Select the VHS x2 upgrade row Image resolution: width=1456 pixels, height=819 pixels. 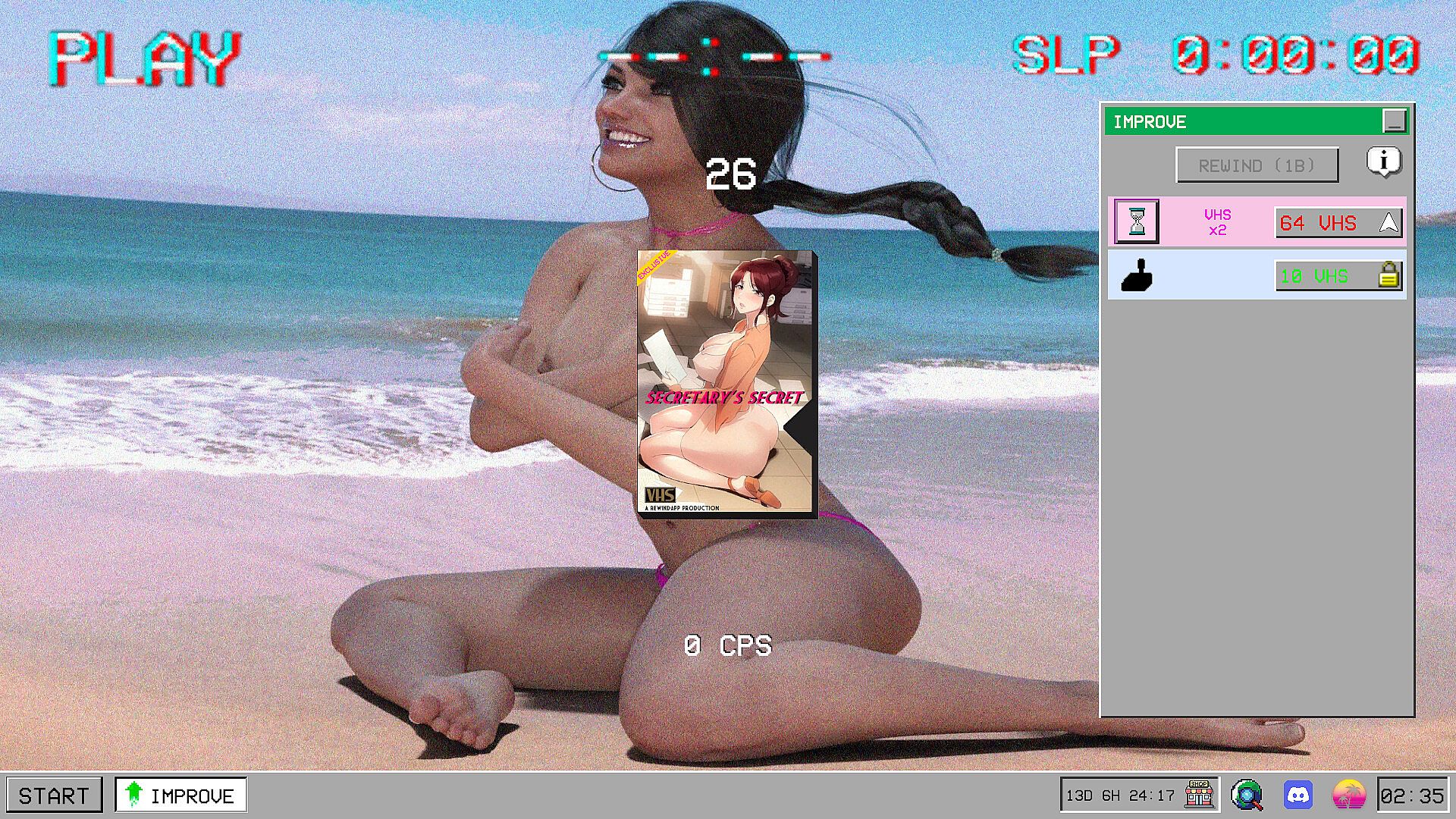coord(1216,222)
